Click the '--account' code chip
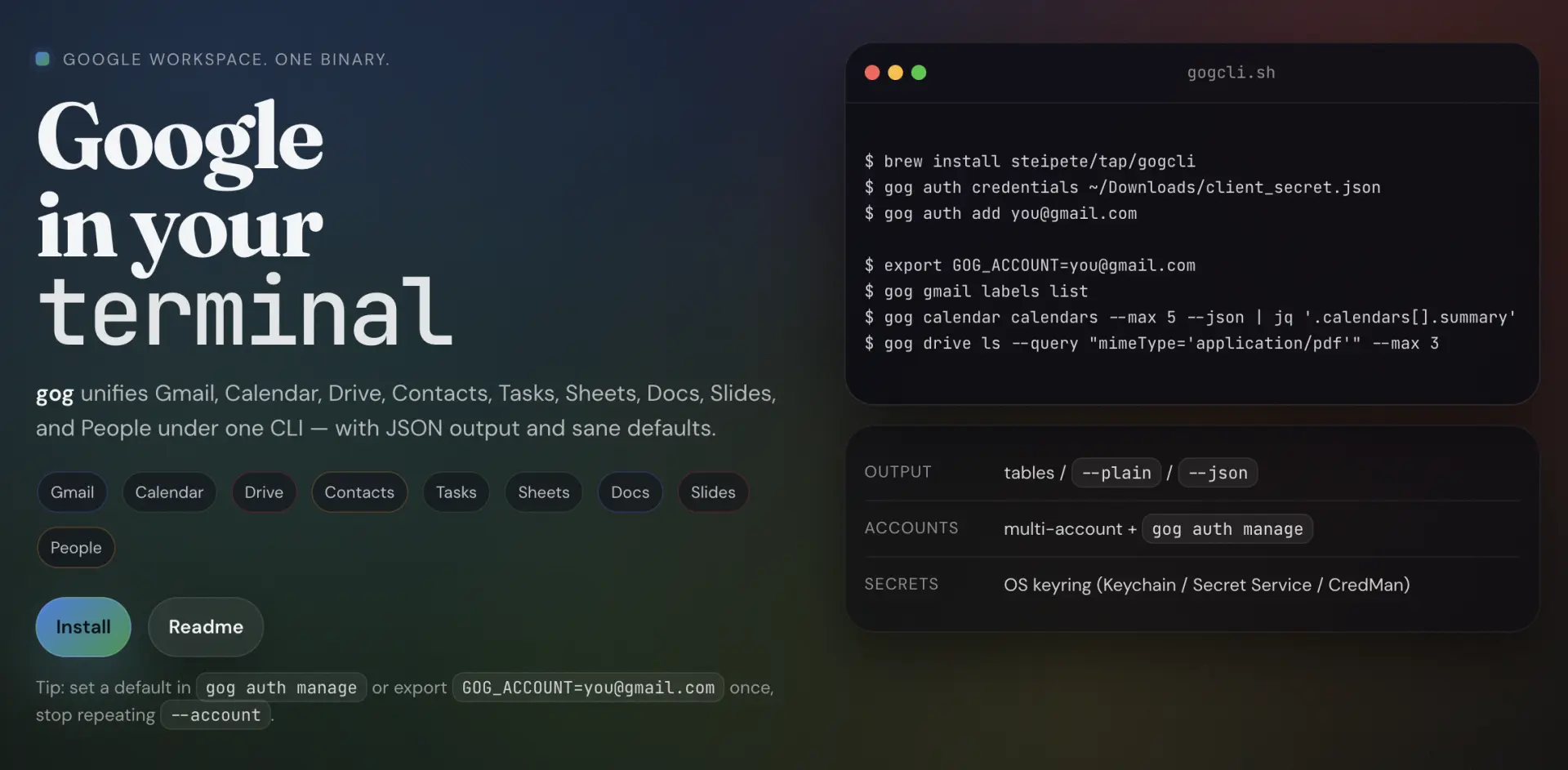 (216, 715)
